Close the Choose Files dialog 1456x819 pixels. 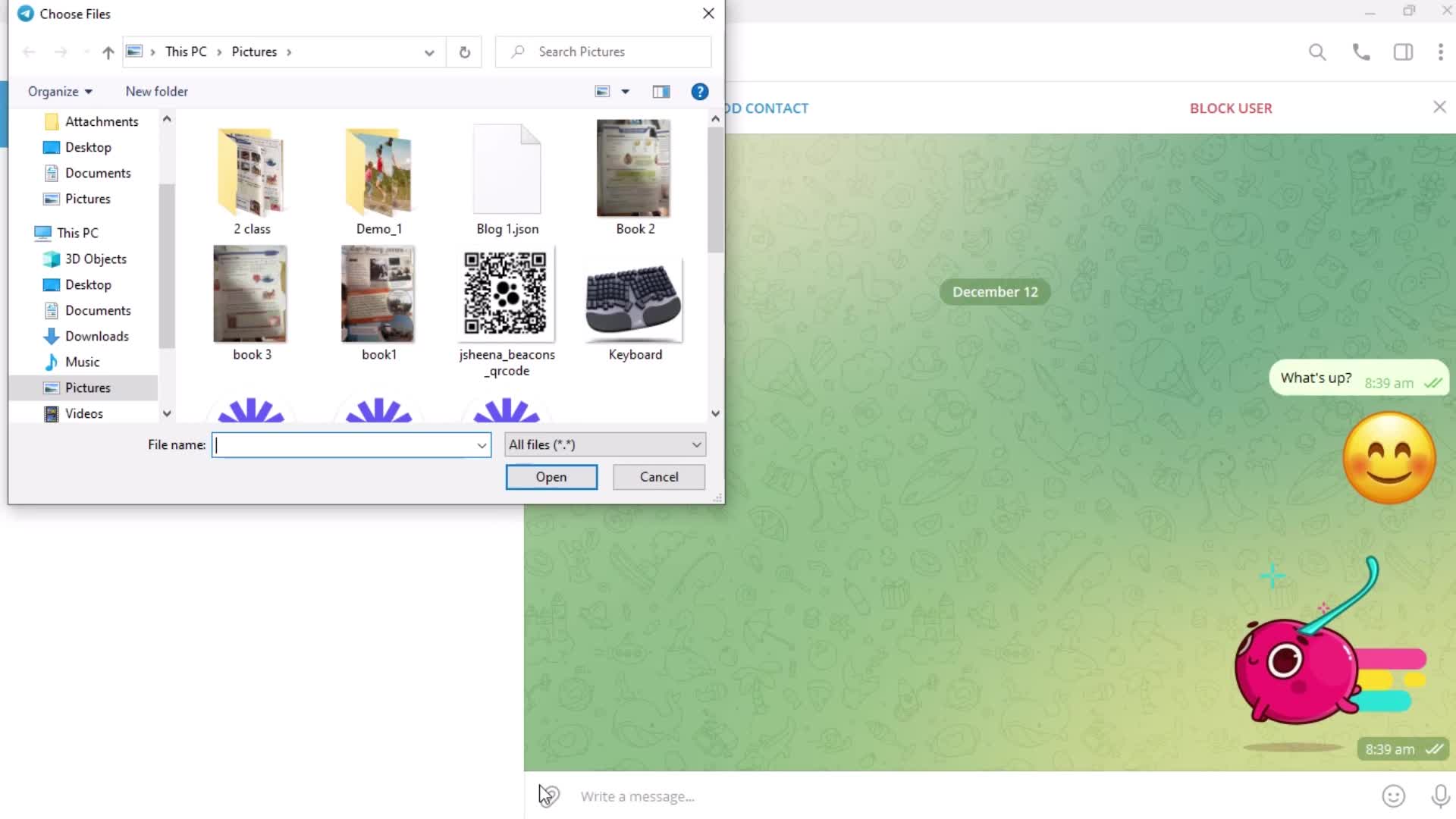pos(708,14)
